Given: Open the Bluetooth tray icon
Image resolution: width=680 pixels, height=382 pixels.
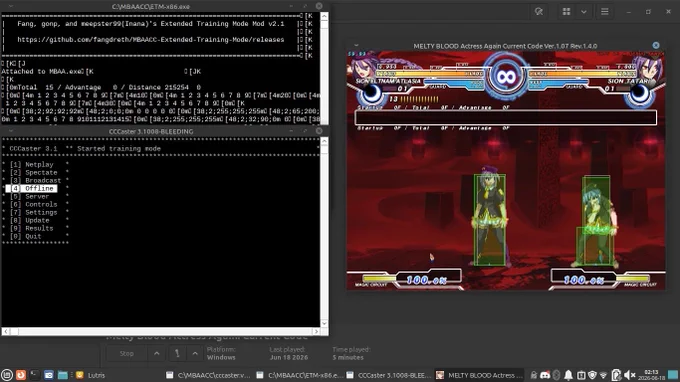Looking at the screenshot, I should (556, 375).
